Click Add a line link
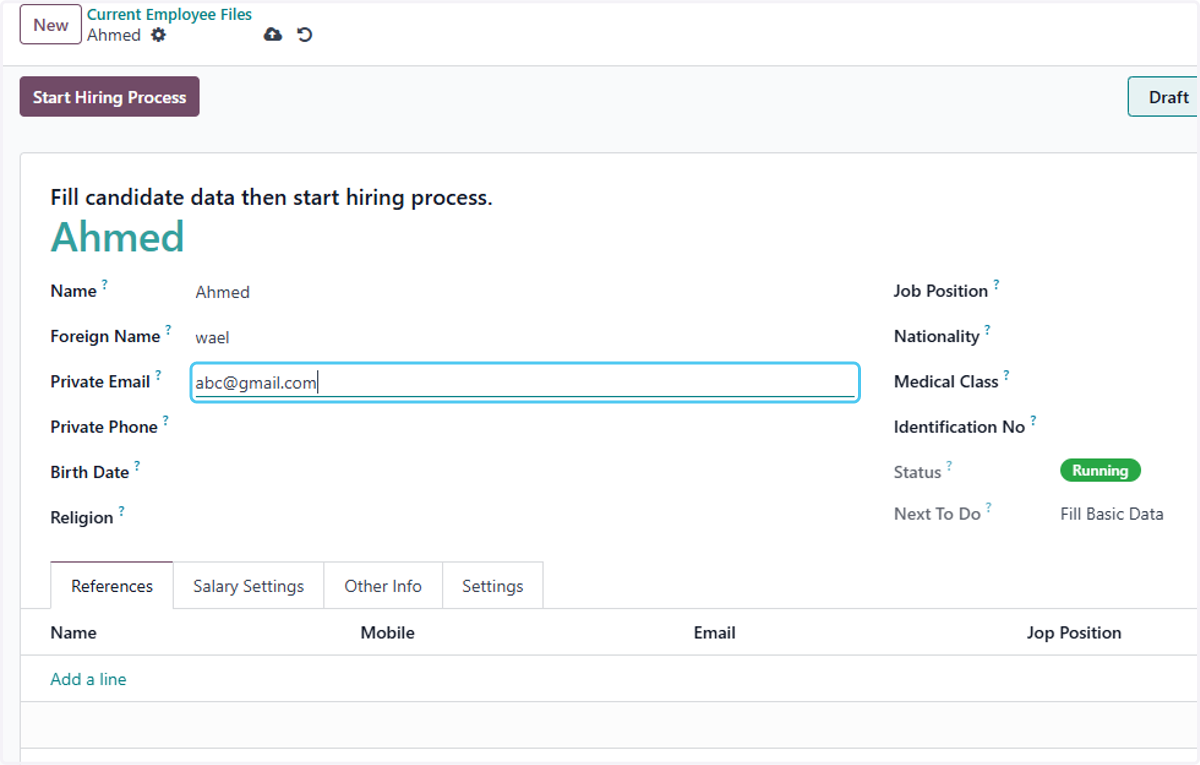 click(x=89, y=679)
